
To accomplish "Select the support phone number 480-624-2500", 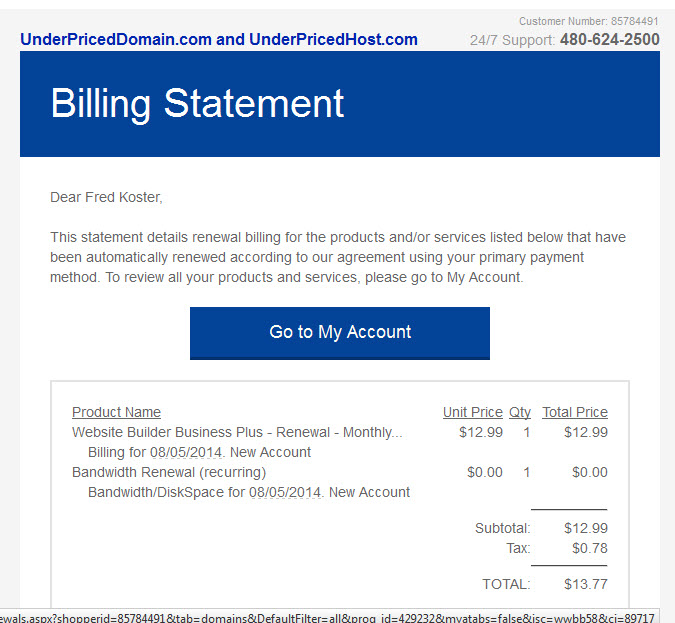I will point(610,40).
